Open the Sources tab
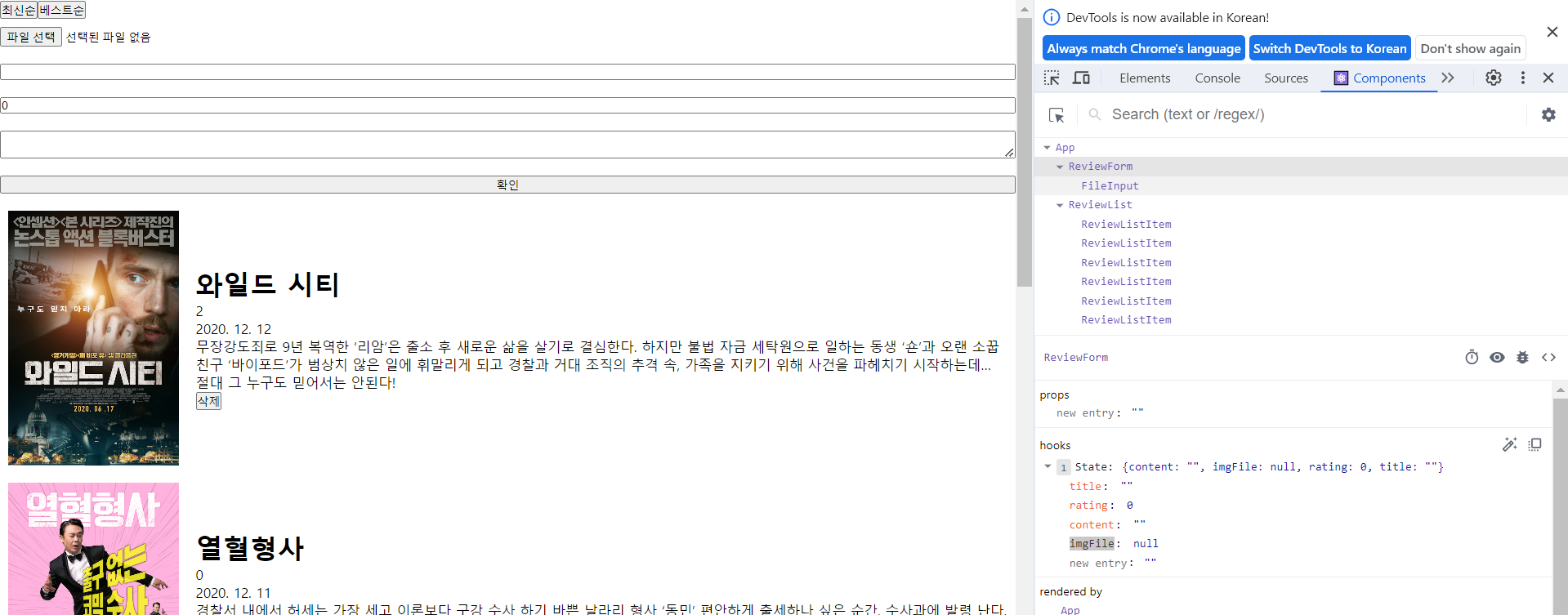 (x=1286, y=78)
